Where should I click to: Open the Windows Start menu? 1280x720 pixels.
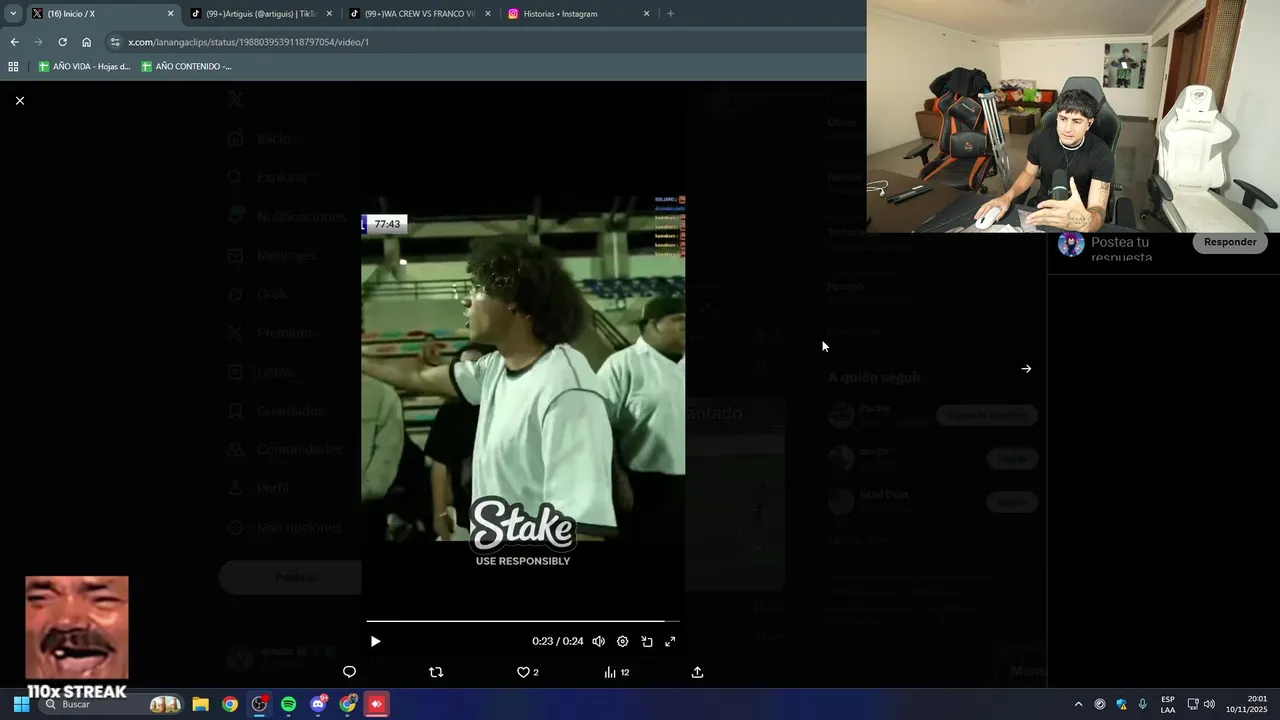[x=21, y=704]
